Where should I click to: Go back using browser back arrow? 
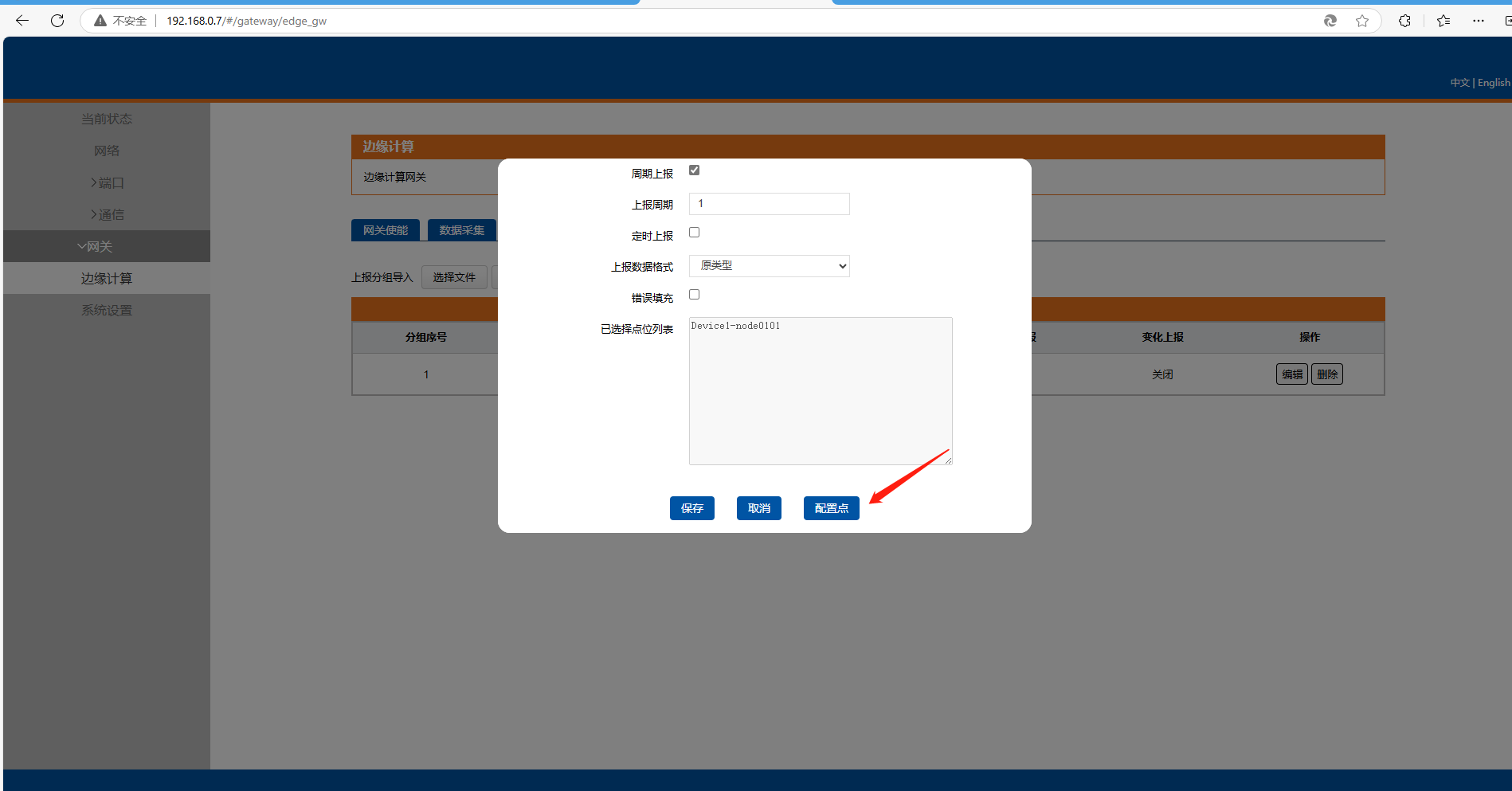(x=22, y=21)
